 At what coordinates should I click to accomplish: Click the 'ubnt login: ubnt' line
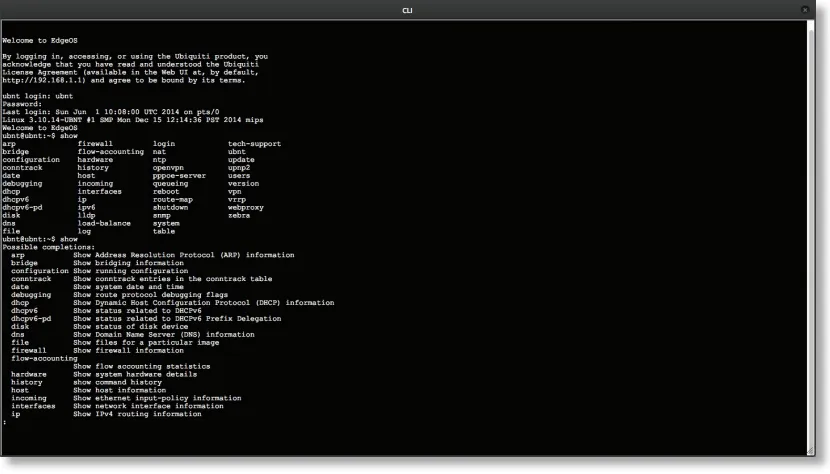click(38, 95)
